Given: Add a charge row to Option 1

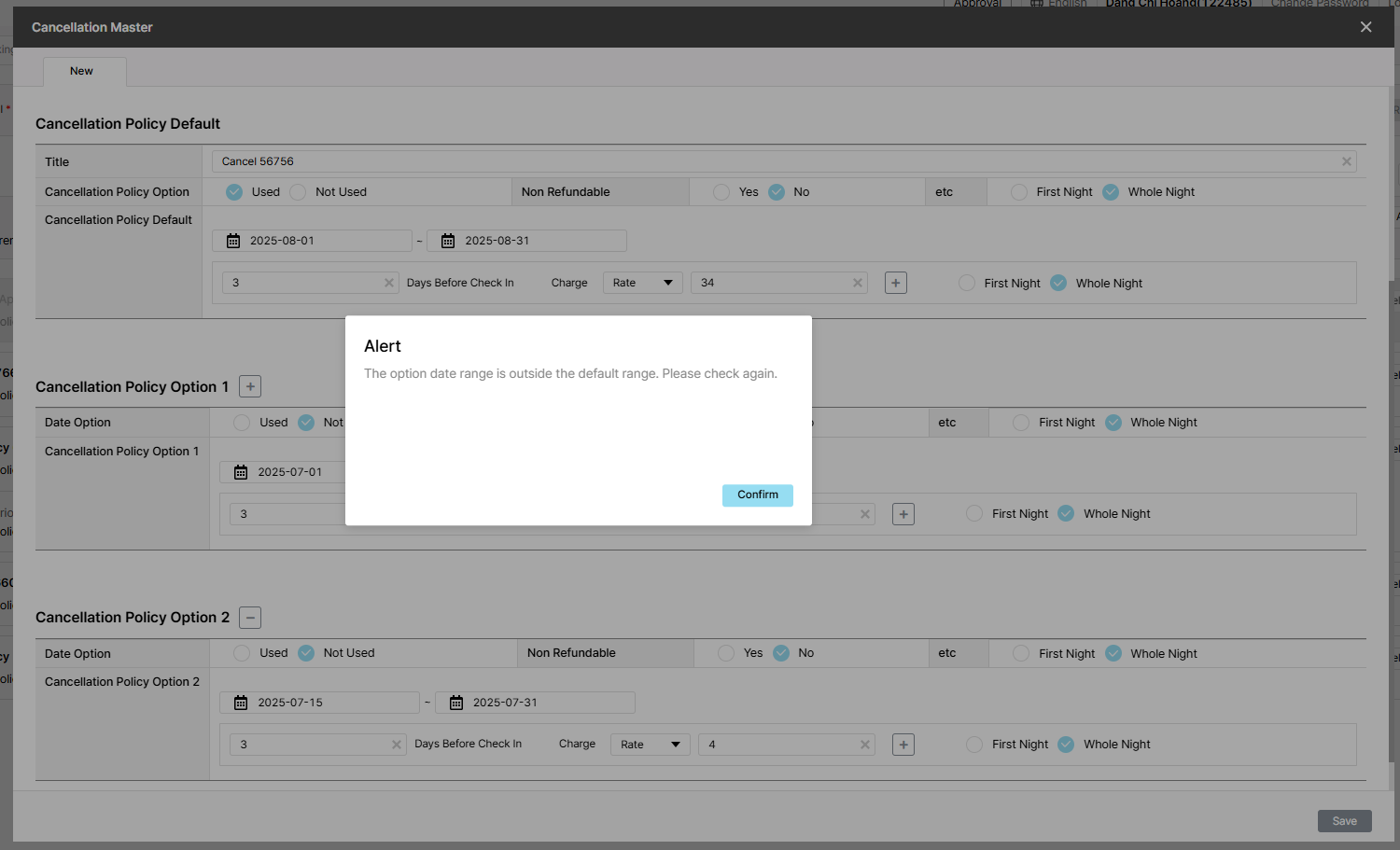Looking at the screenshot, I should [x=903, y=514].
